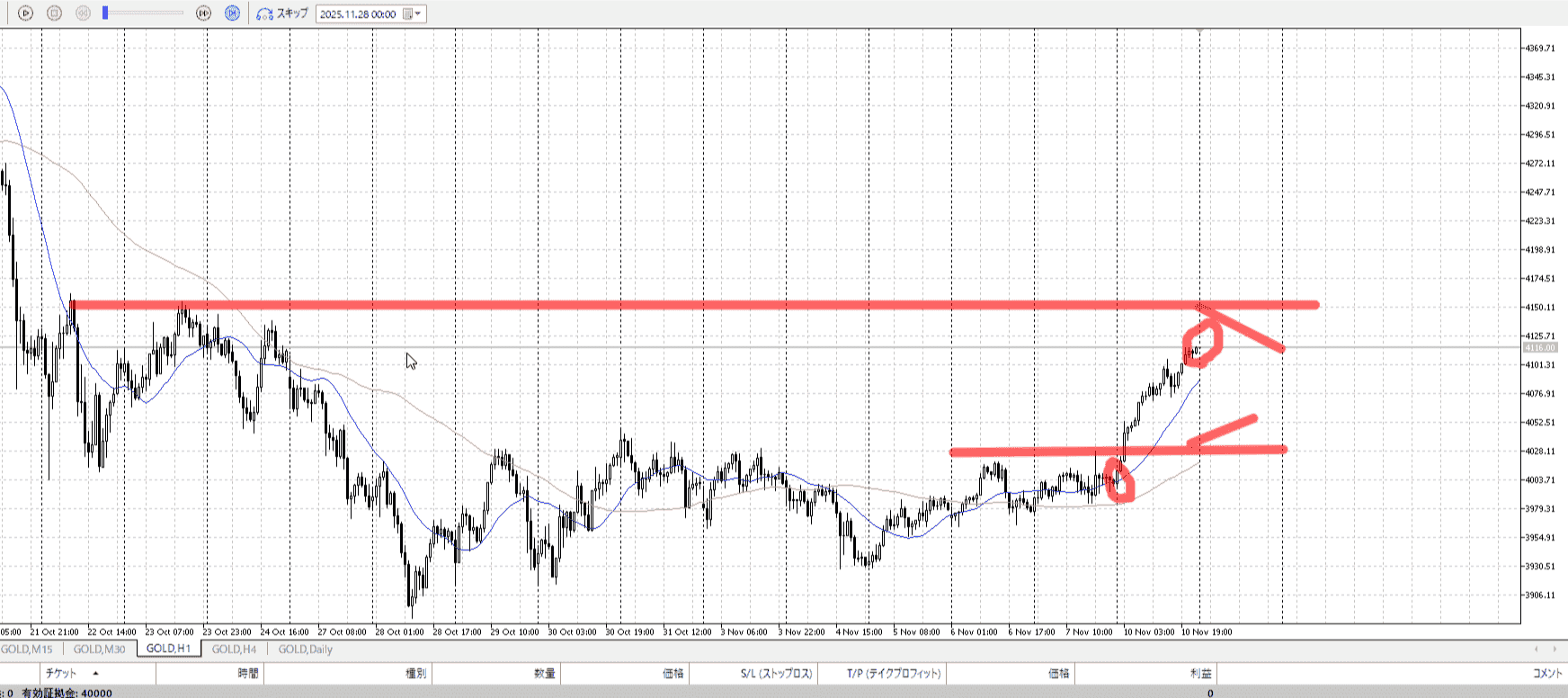Viewport: 1568px width, 698px height.
Task: Click the S/L (ストップロス) column header
Action: pyautogui.click(x=776, y=673)
